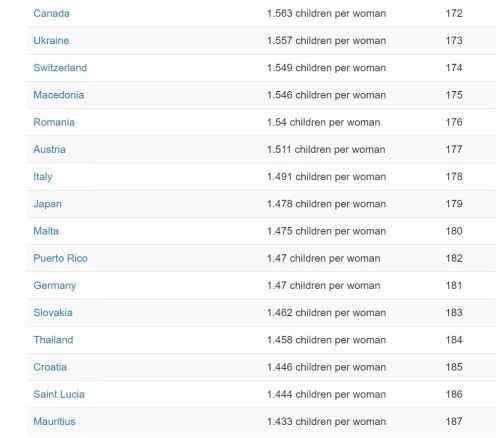Open the Saint Lucia country link

coord(59,394)
